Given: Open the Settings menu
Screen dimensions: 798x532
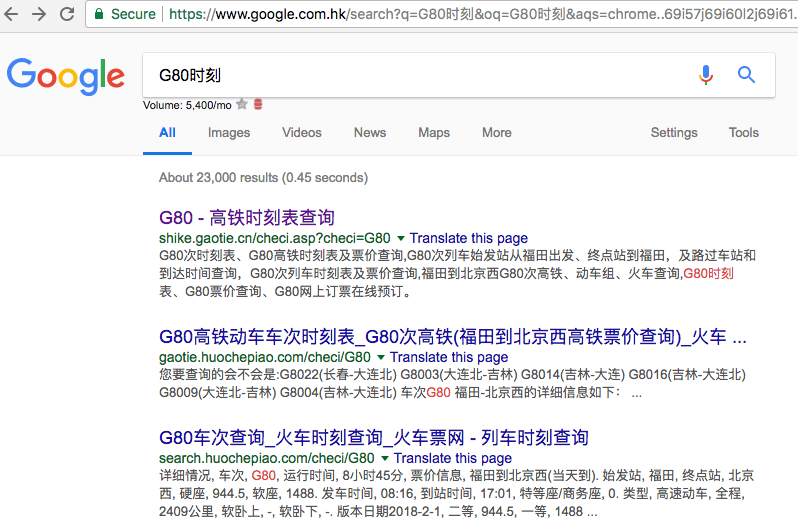Looking at the screenshot, I should tap(674, 133).
